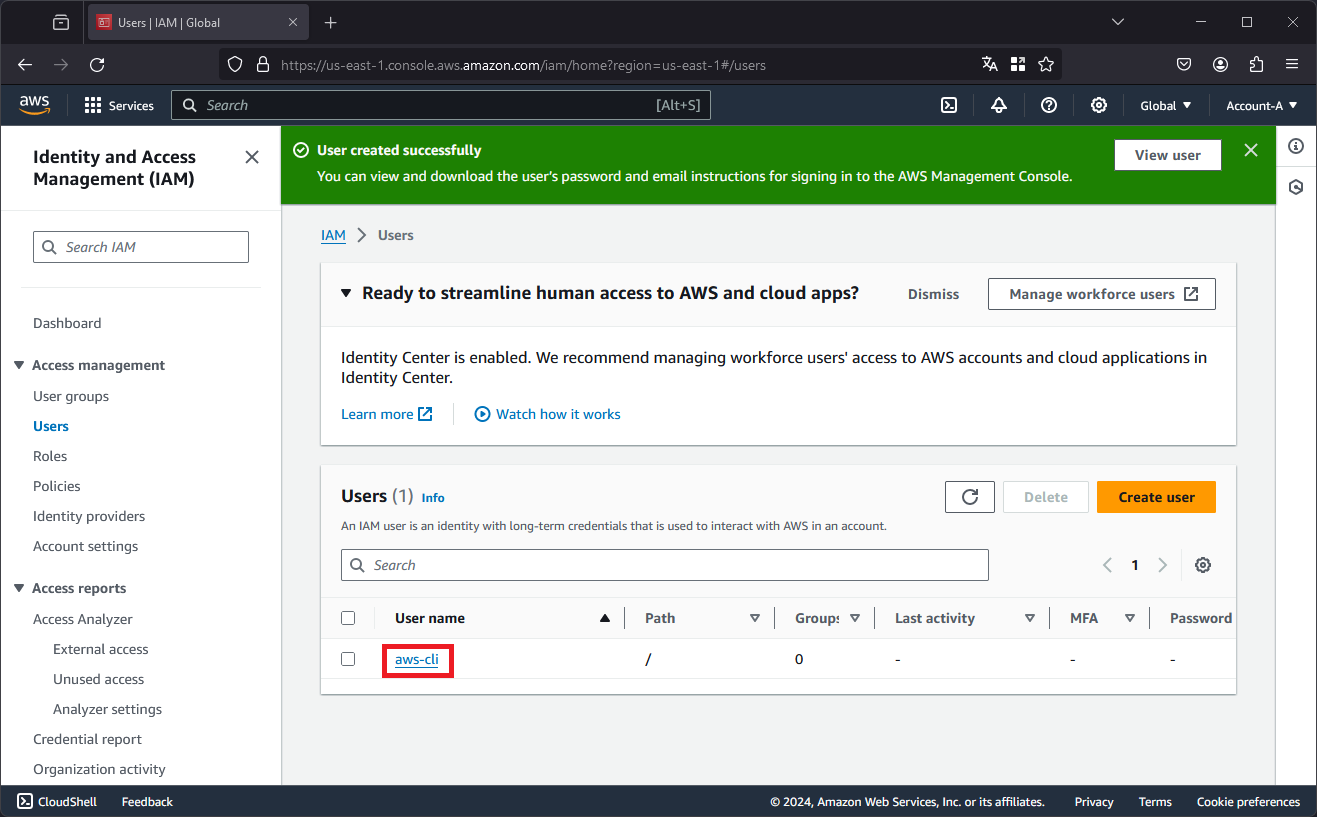Open Firefox extensions puzzle icon

pyautogui.click(x=1257, y=64)
